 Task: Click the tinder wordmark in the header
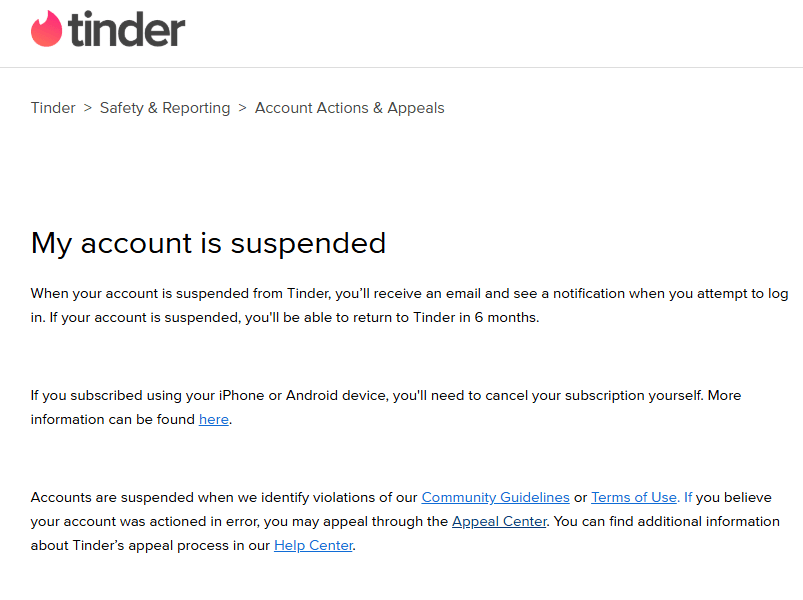(x=127, y=30)
